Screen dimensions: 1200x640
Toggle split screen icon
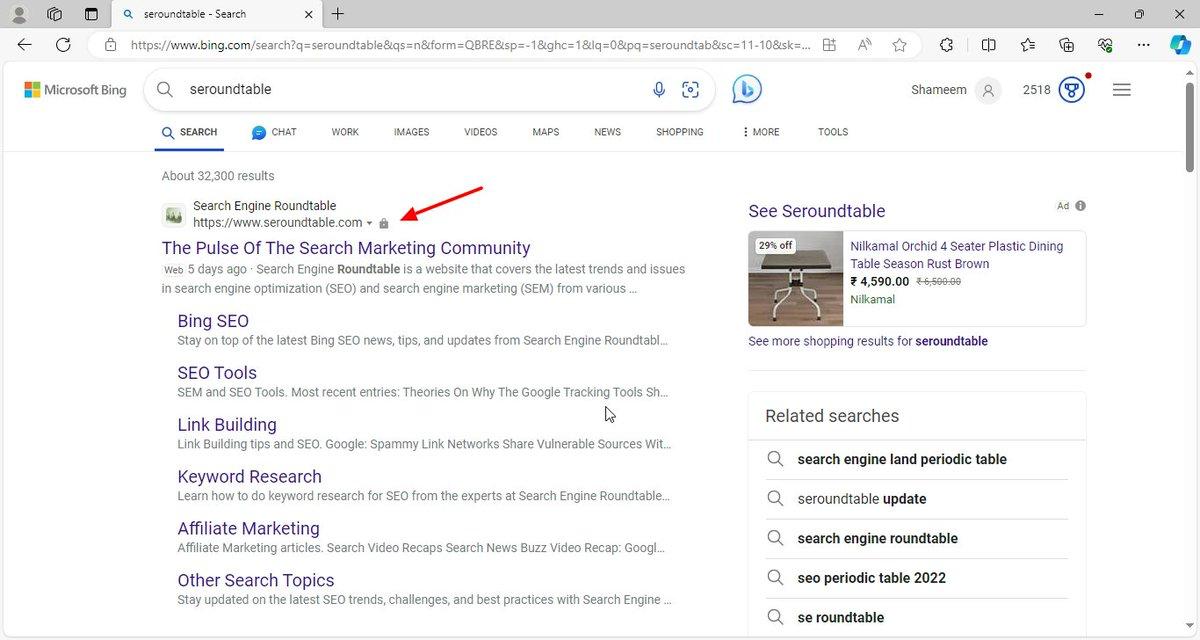click(989, 45)
